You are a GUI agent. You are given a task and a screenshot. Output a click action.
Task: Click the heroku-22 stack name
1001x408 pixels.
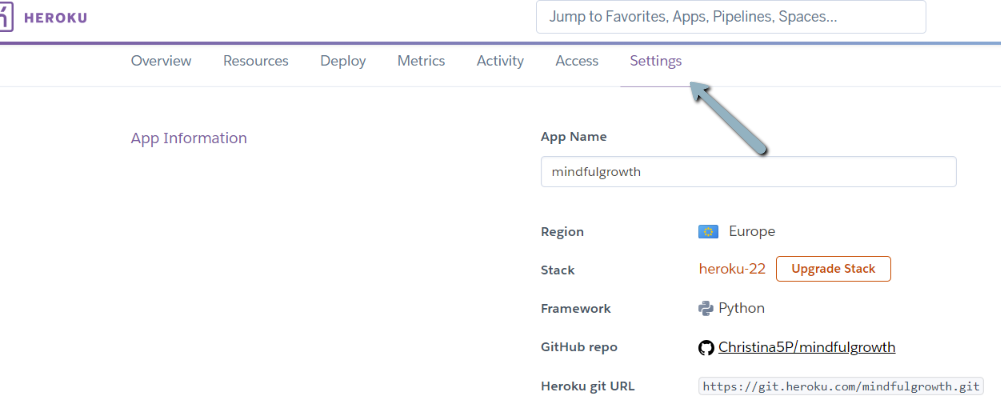pos(732,269)
